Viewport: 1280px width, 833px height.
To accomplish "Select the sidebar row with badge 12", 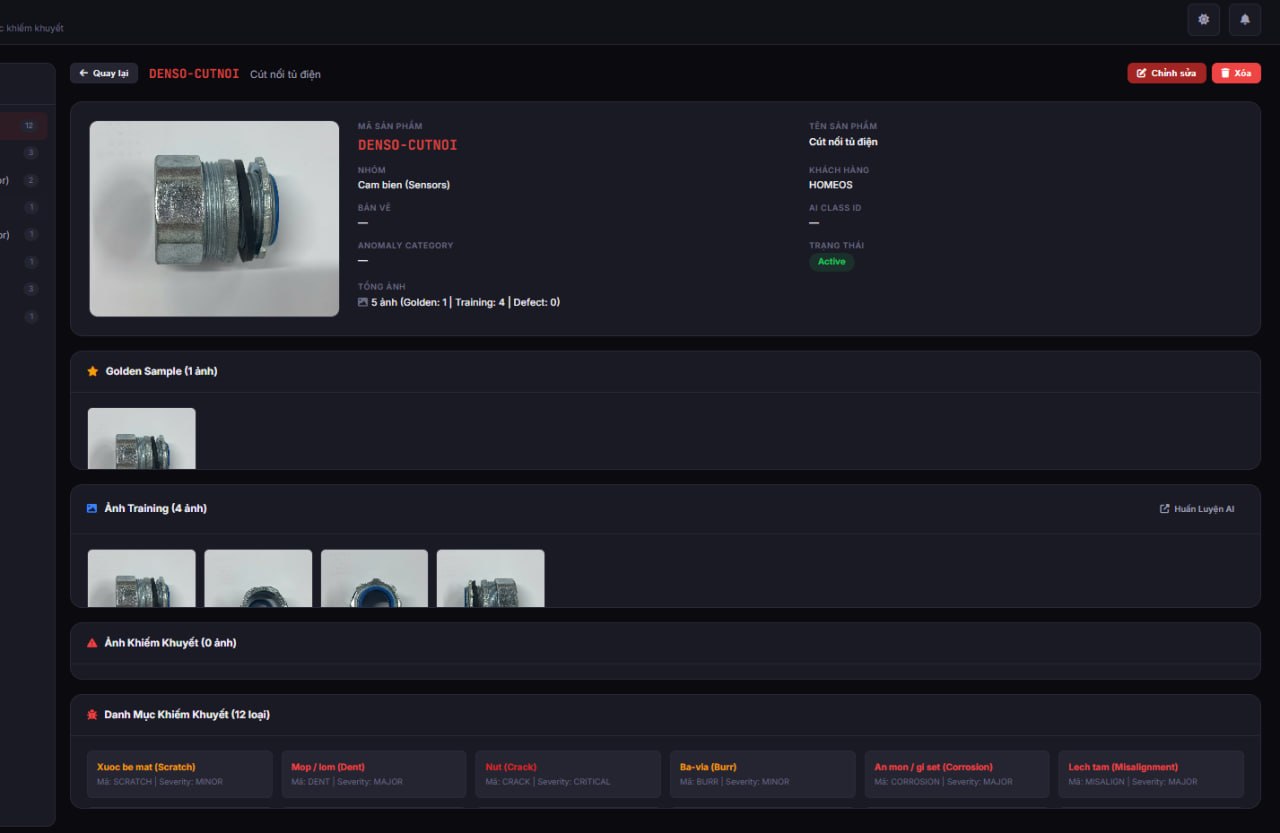I will click(x=23, y=126).
